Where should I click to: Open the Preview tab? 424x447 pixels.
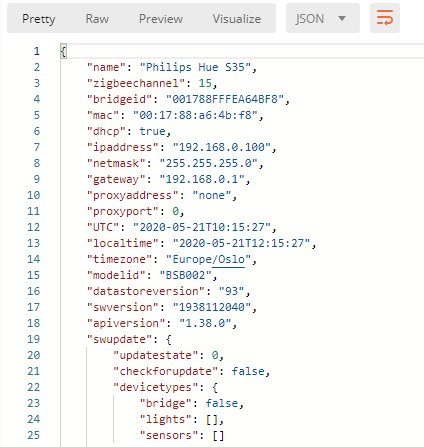tap(161, 19)
